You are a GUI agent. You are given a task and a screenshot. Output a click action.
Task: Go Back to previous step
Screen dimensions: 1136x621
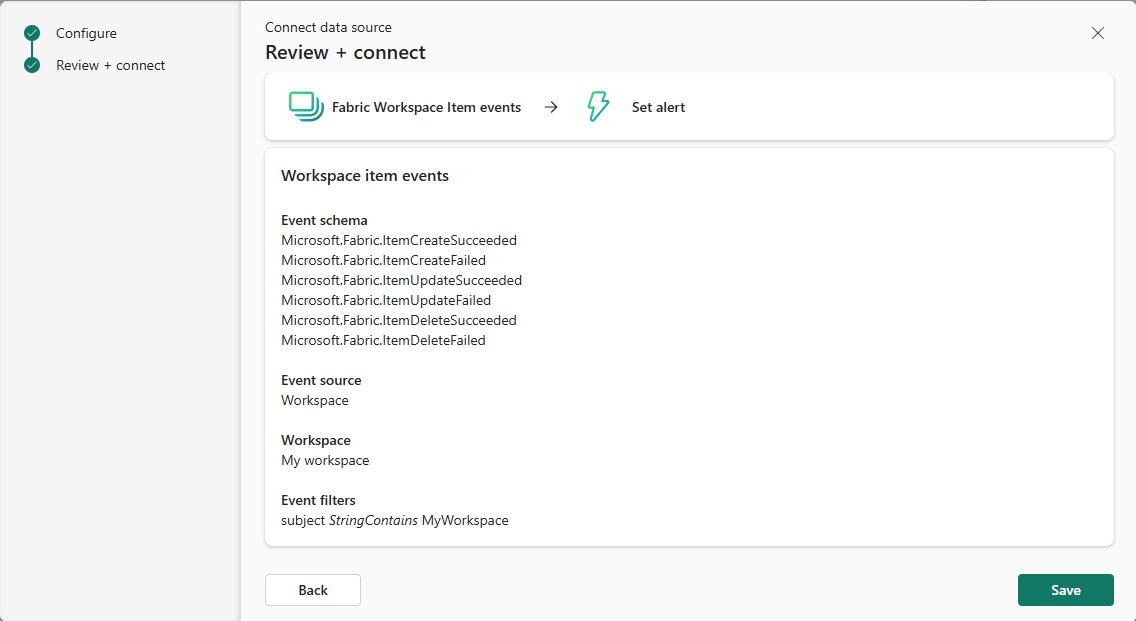(x=313, y=590)
